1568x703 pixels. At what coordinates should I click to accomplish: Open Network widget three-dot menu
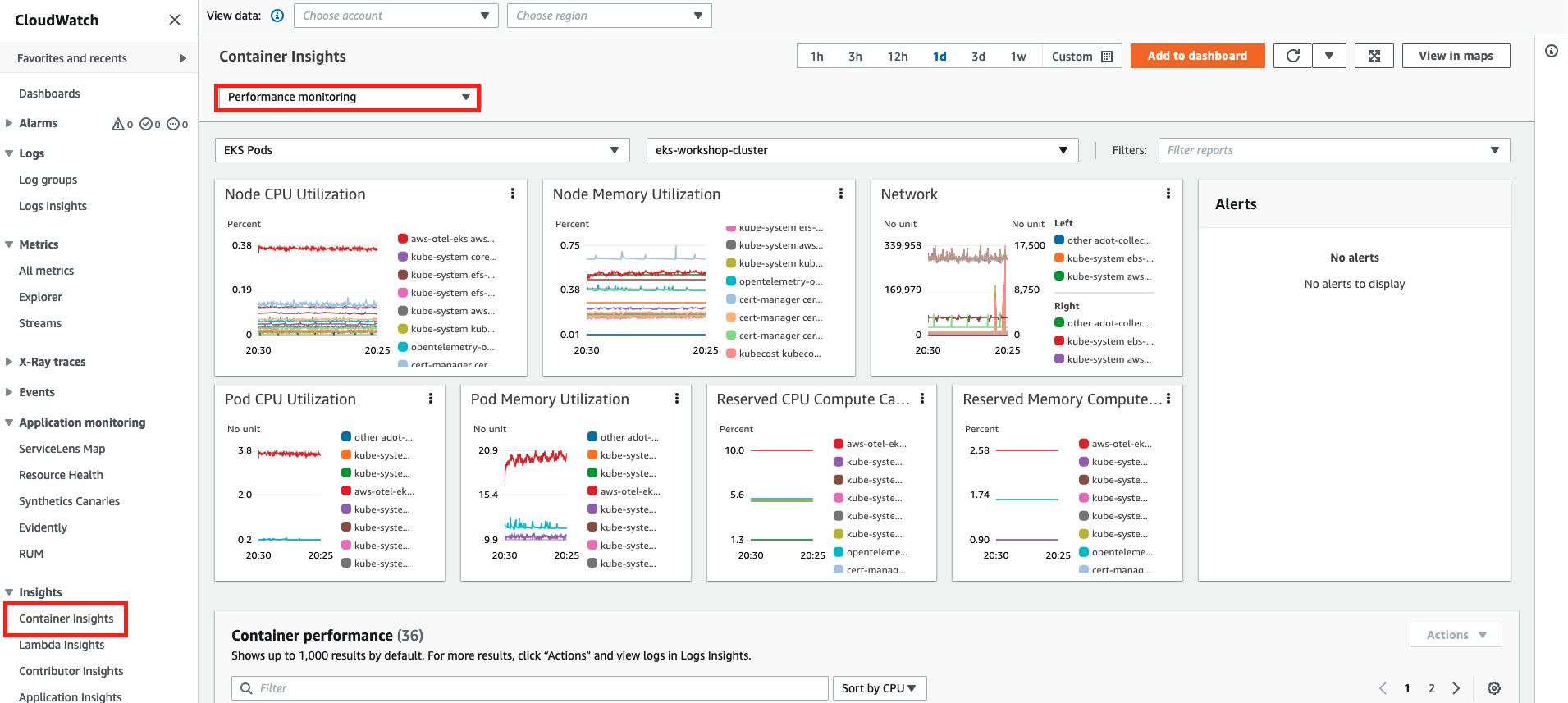click(x=1168, y=194)
